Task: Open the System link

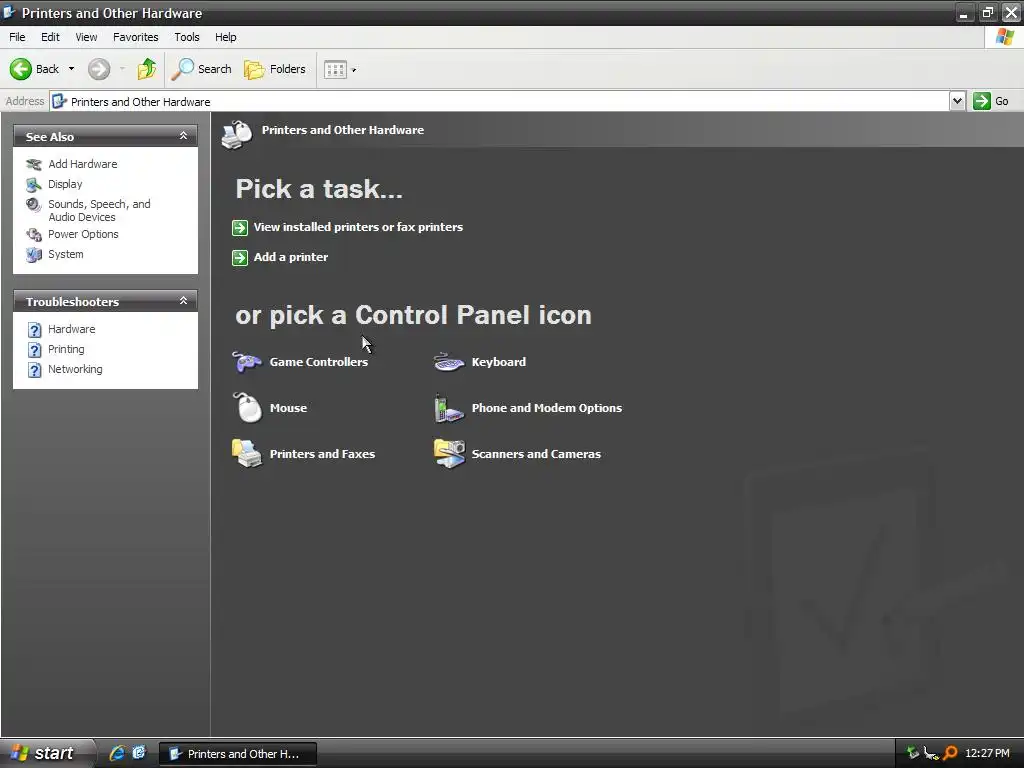Action: click(x=65, y=254)
